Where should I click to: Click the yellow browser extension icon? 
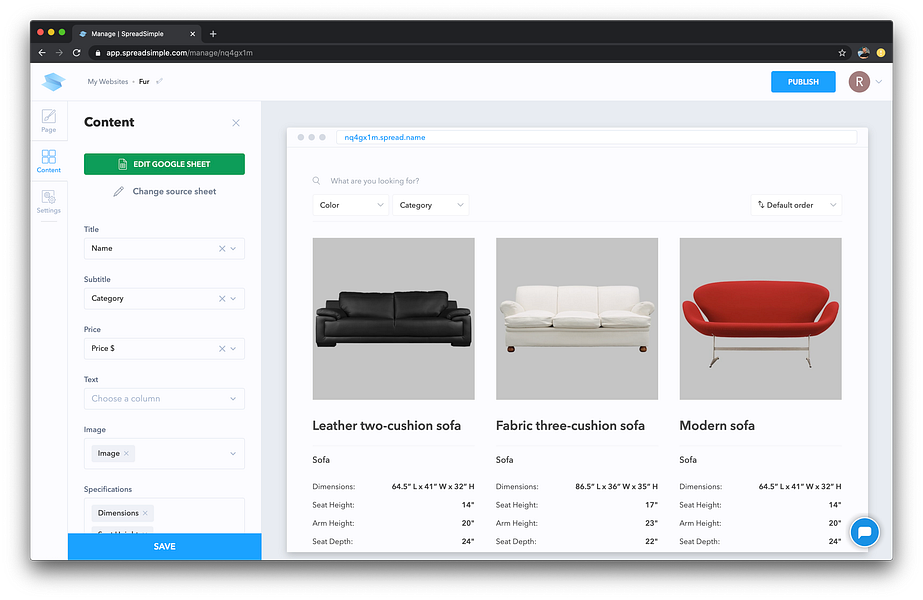click(881, 53)
